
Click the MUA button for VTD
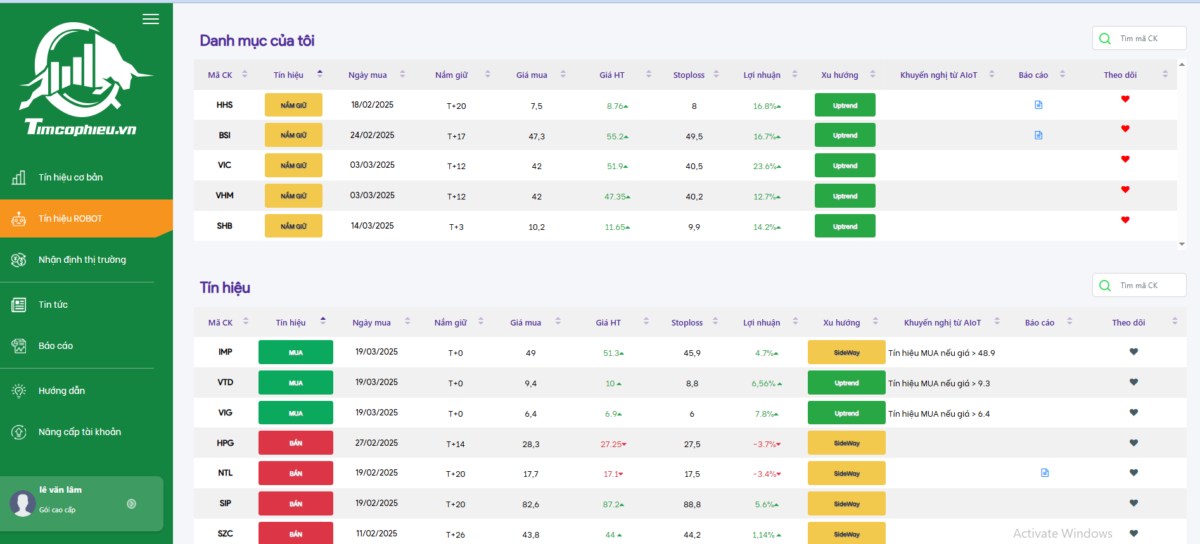tap(295, 382)
